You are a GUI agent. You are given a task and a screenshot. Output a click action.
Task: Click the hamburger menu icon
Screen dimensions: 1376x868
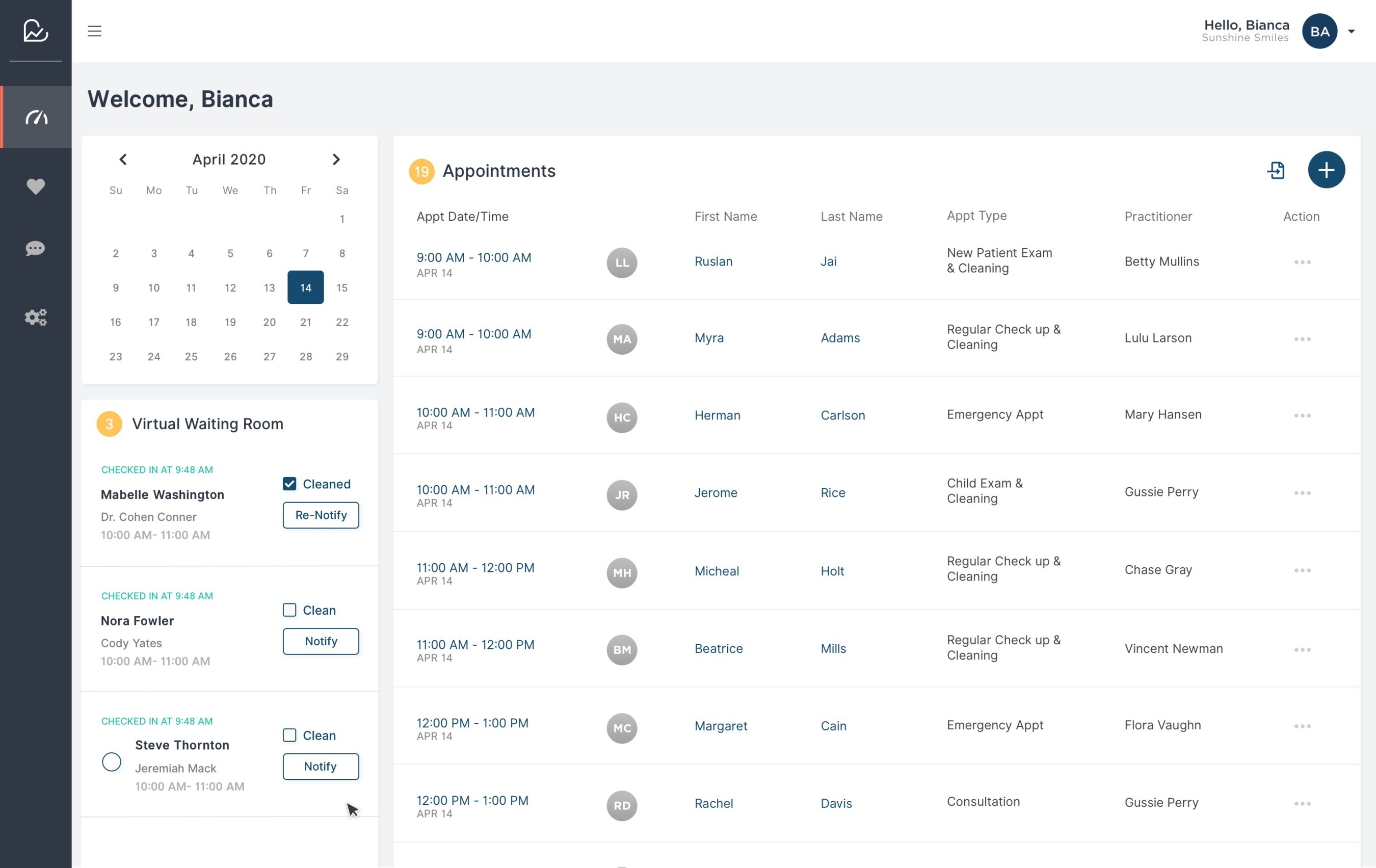point(94,31)
